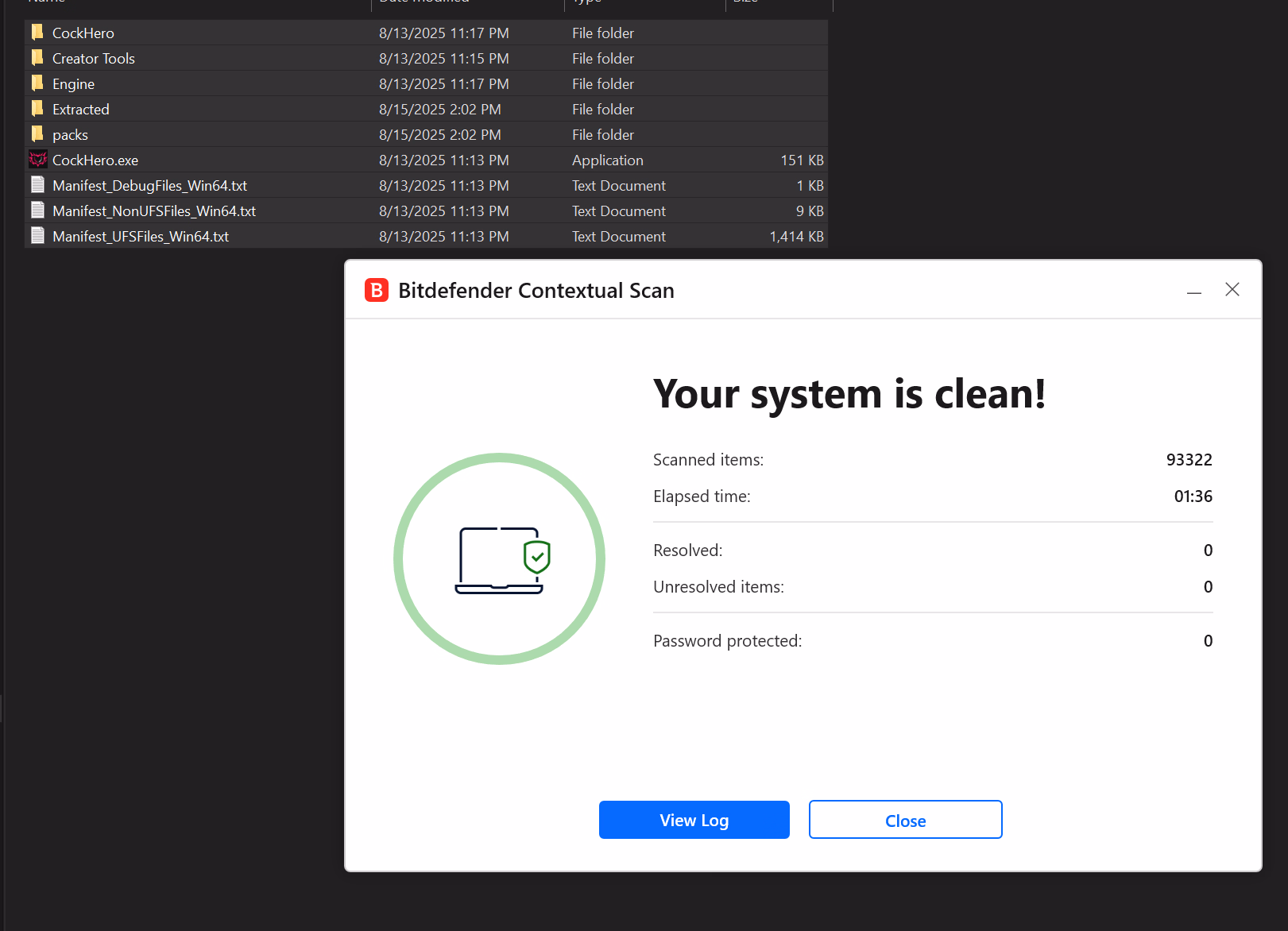Screen dimensions: 1288x931
Task: Open the scan report with View Log
Action: click(x=694, y=820)
